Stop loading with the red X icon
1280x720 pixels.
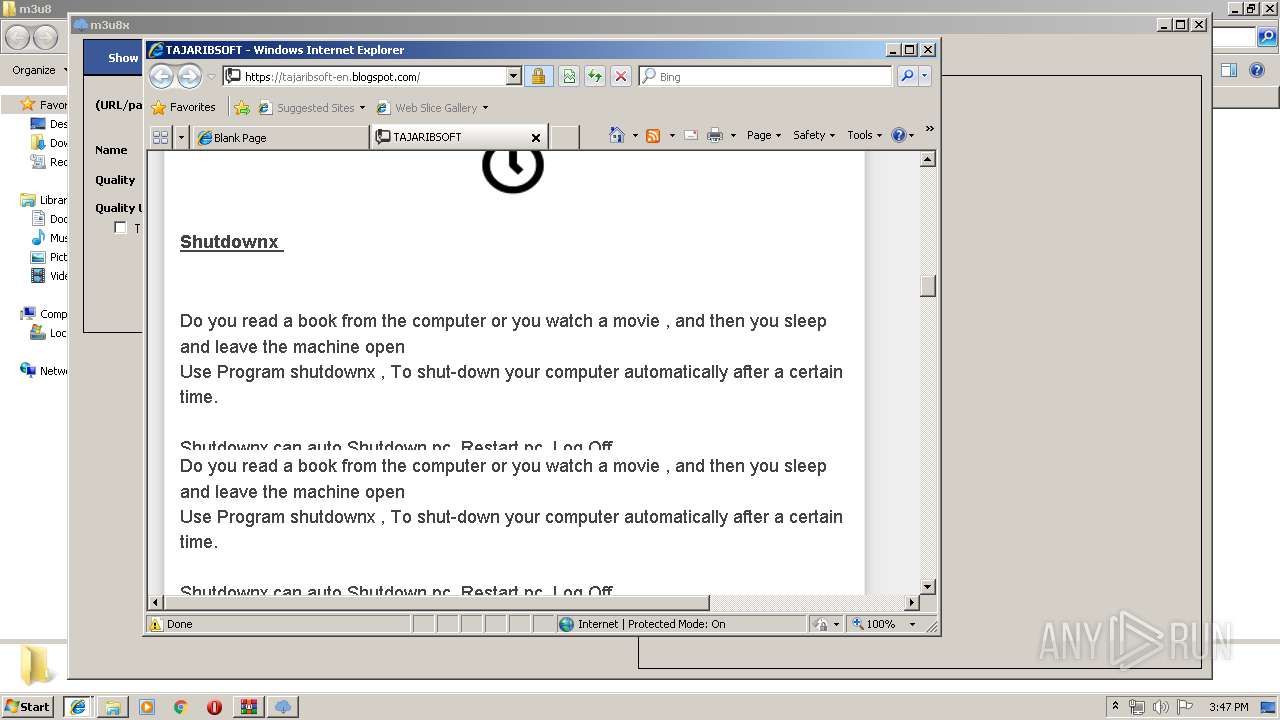coord(621,76)
